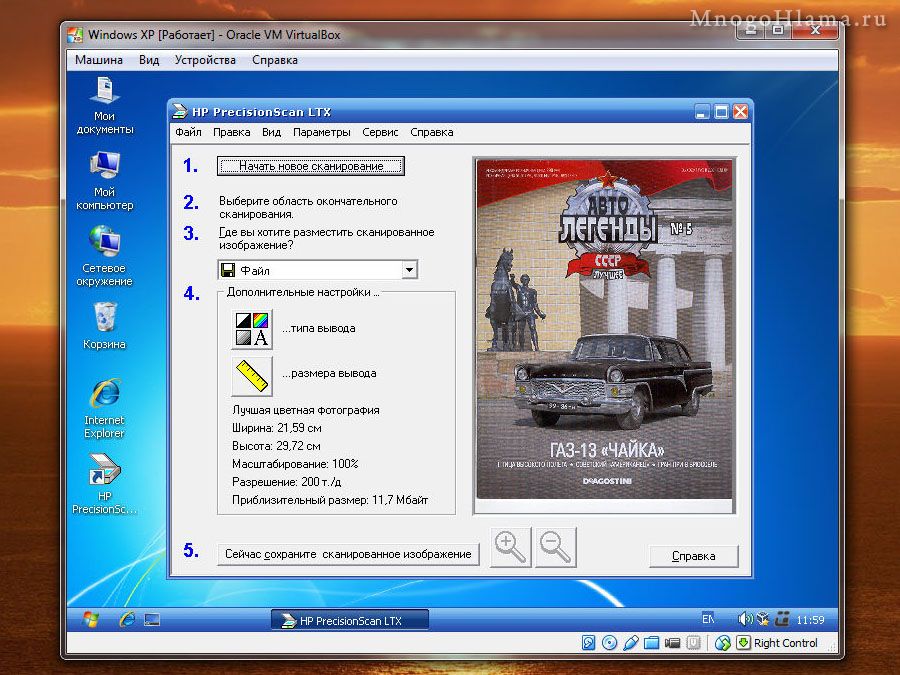Click HP PrecisionScan LTX taskbar button
The width and height of the screenshot is (900, 675).
pyautogui.click(x=350, y=620)
